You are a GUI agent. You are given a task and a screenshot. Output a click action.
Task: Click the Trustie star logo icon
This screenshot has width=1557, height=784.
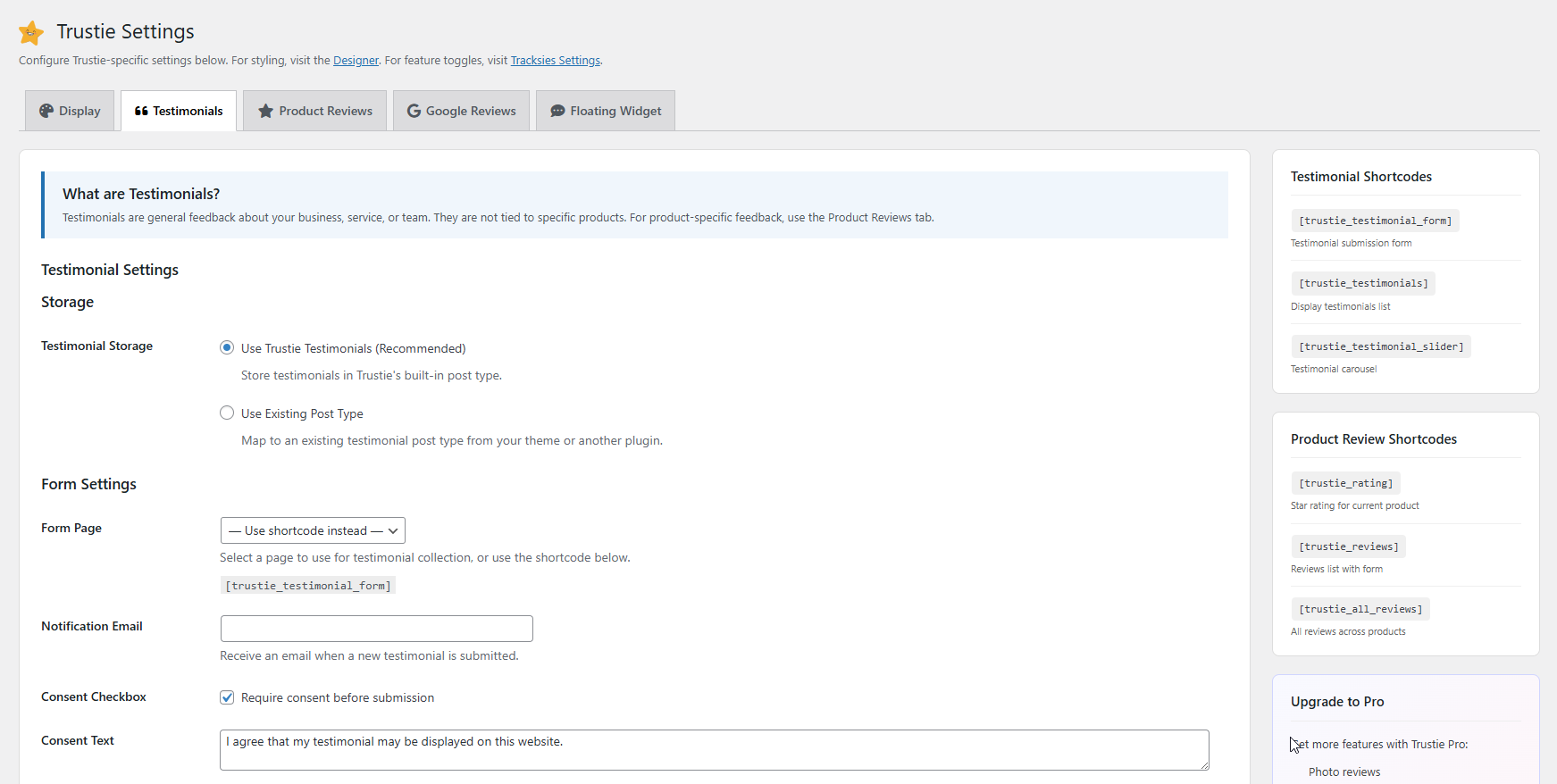[31, 33]
